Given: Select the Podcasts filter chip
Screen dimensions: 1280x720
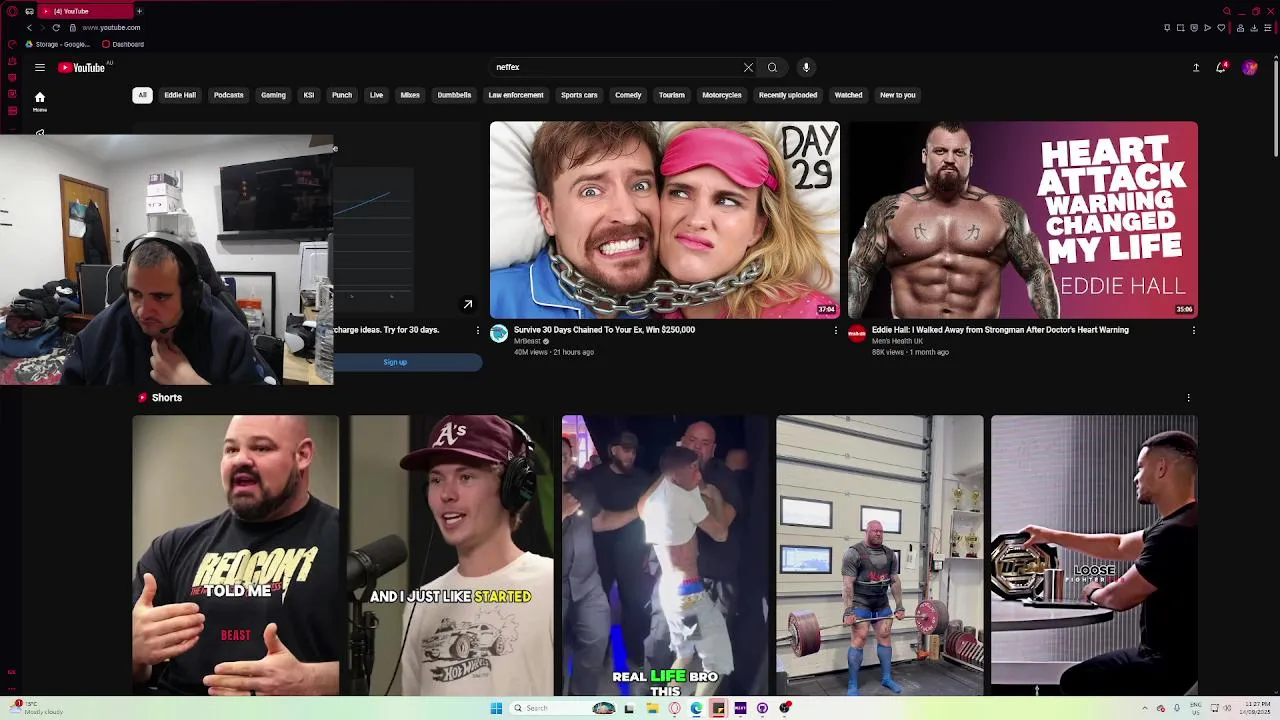Looking at the screenshot, I should [228, 95].
